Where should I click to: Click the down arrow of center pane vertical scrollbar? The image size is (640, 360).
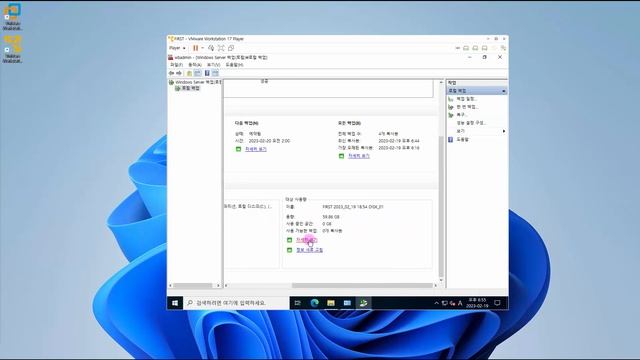tap(441, 280)
